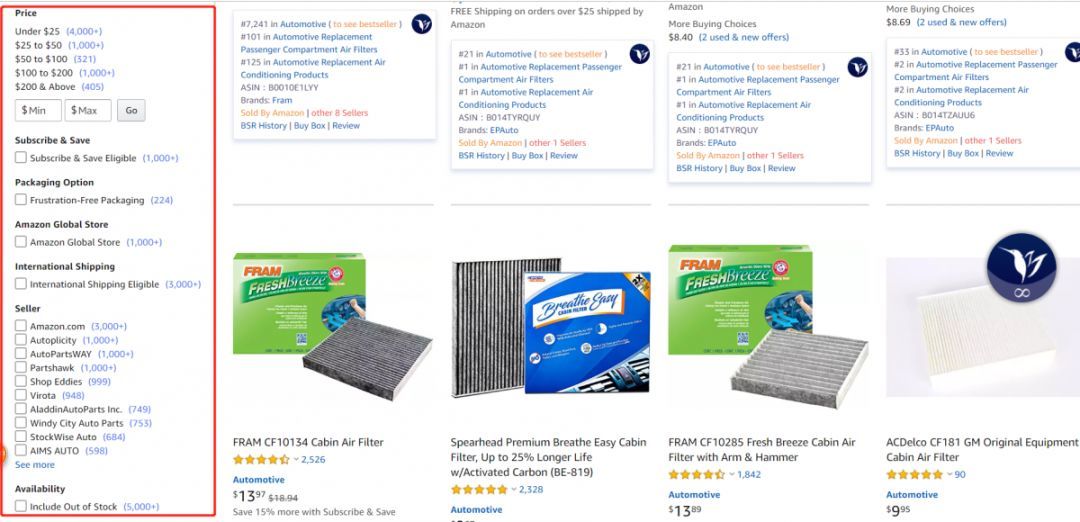Expand the seller list with See more
This screenshot has width=1080, height=522.
point(35,465)
